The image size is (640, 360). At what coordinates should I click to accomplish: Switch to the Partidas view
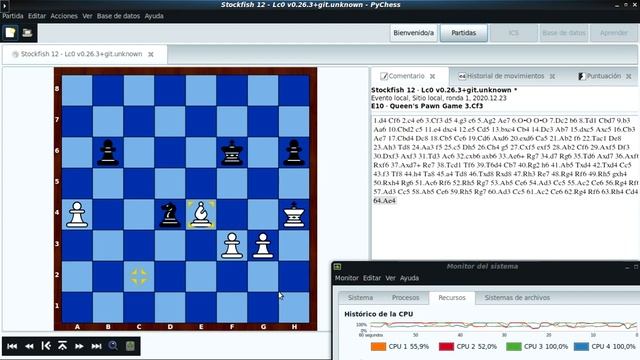(x=464, y=33)
